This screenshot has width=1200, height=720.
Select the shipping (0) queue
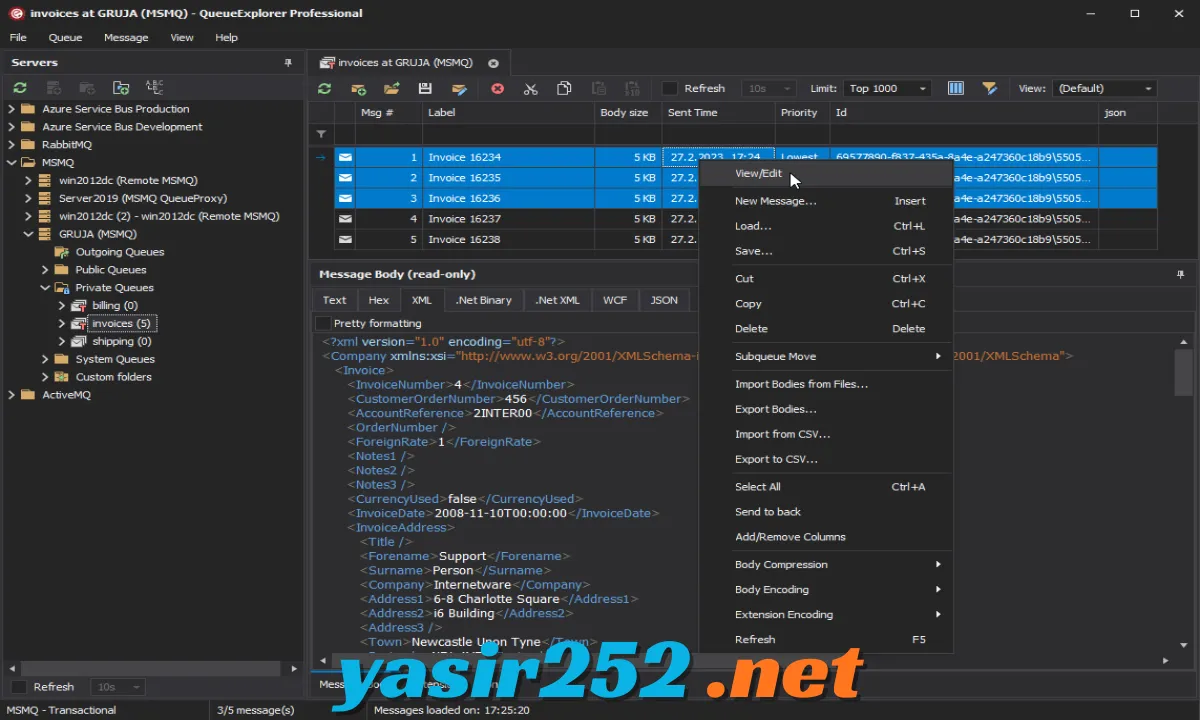tap(121, 341)
